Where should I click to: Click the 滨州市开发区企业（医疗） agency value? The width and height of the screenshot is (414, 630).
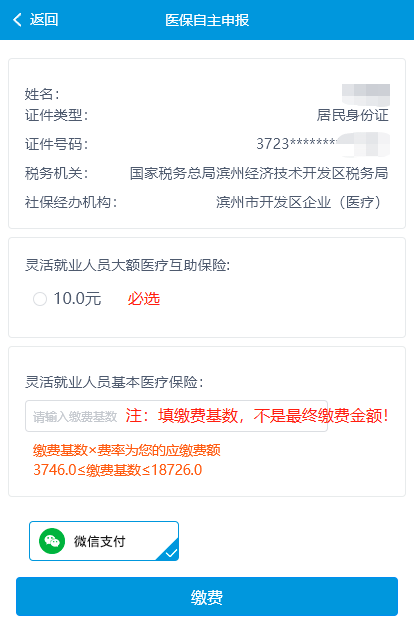pos(299,202)
